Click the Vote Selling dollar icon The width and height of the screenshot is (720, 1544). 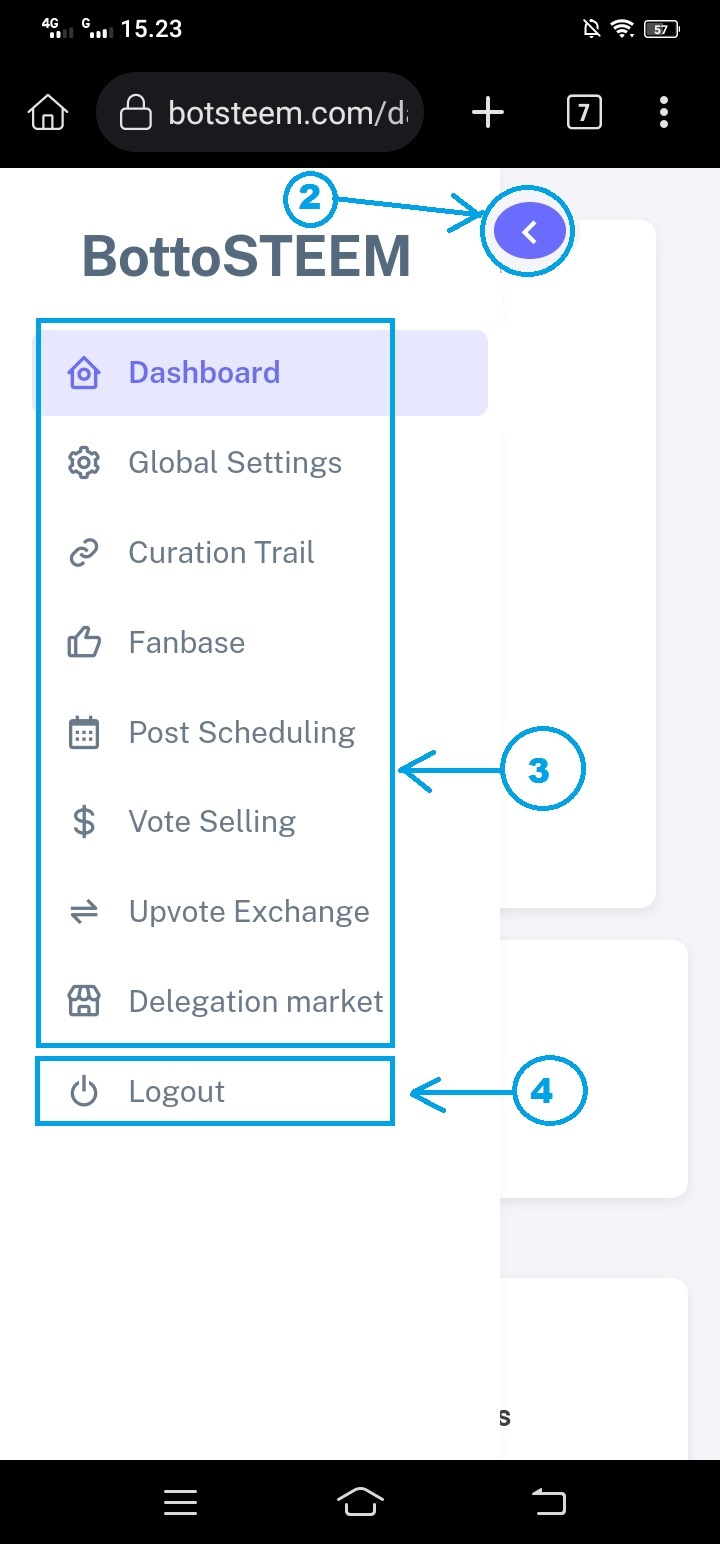coord(84,822)
